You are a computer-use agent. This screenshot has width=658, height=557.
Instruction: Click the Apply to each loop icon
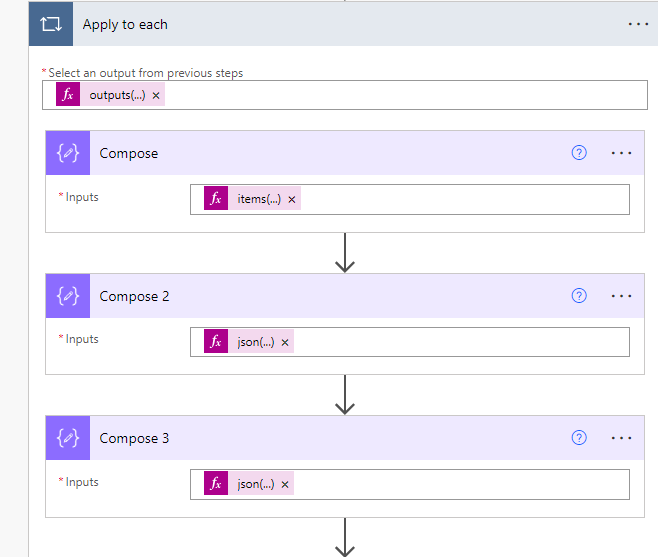click(48, 24)
